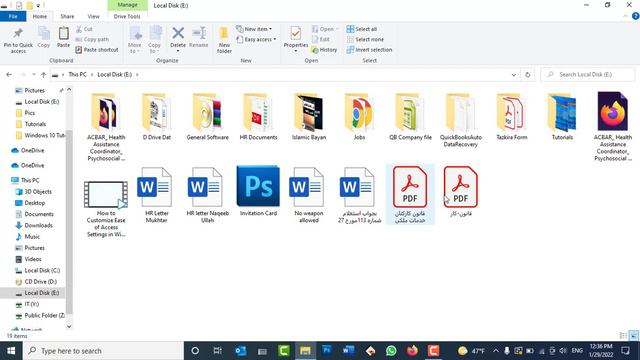Create a New folder
The image size is (640, 360).
tap(224, 40)
